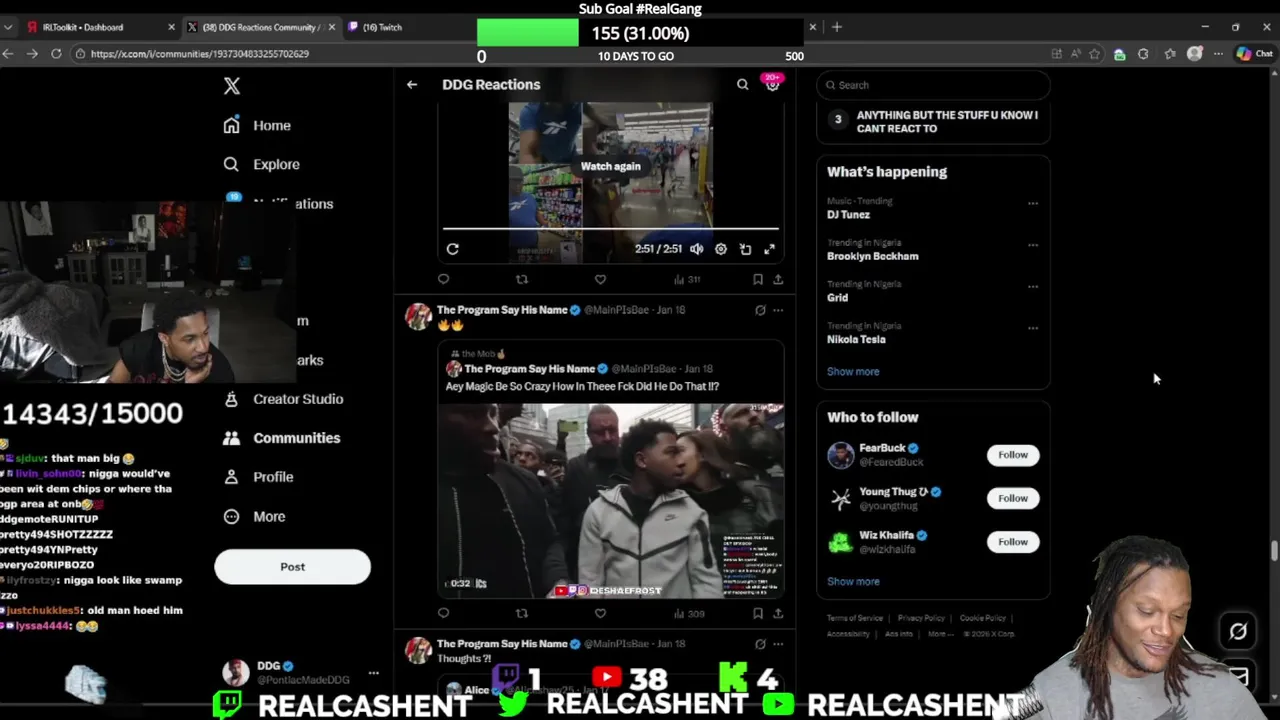Show more under What's happening
The height and width of the screenshot is (720, 1280).
[853, 372]
